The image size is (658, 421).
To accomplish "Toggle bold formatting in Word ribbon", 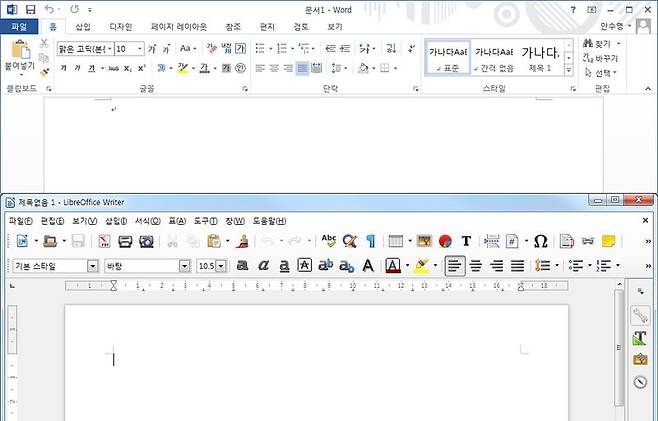I will coord(63,68).
